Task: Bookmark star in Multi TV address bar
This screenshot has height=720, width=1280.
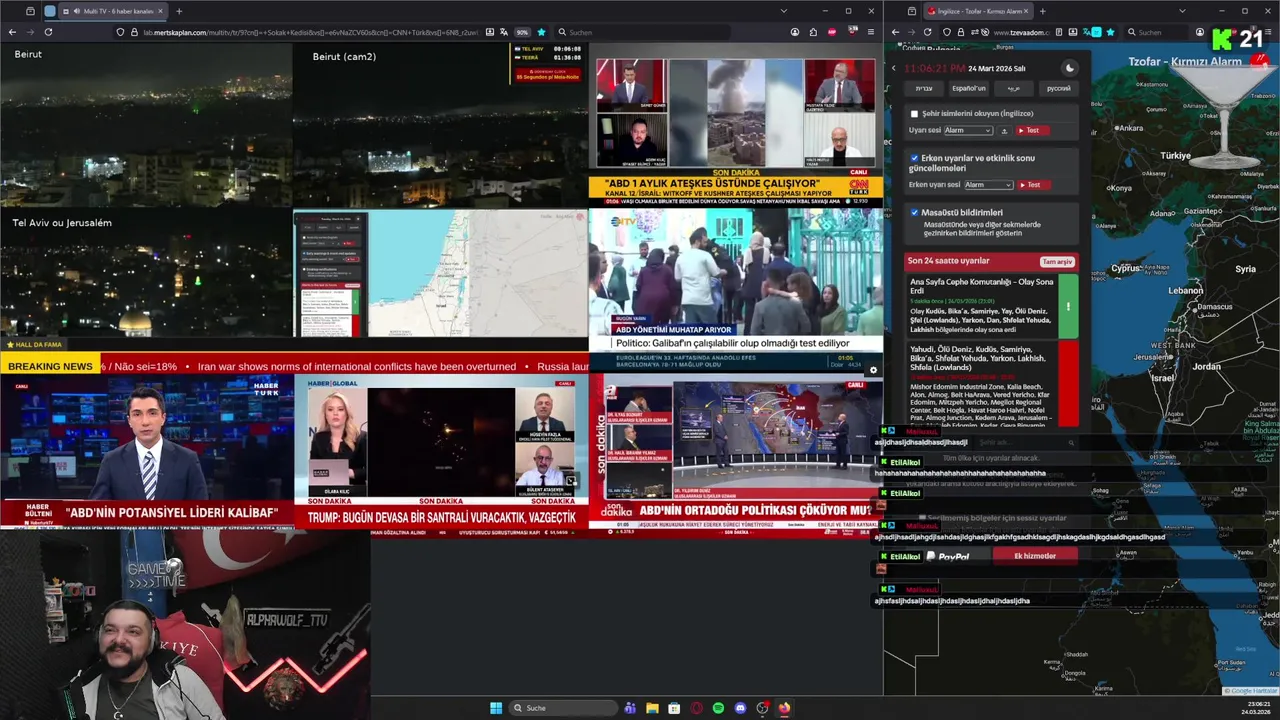Action: tap(541, 32)
